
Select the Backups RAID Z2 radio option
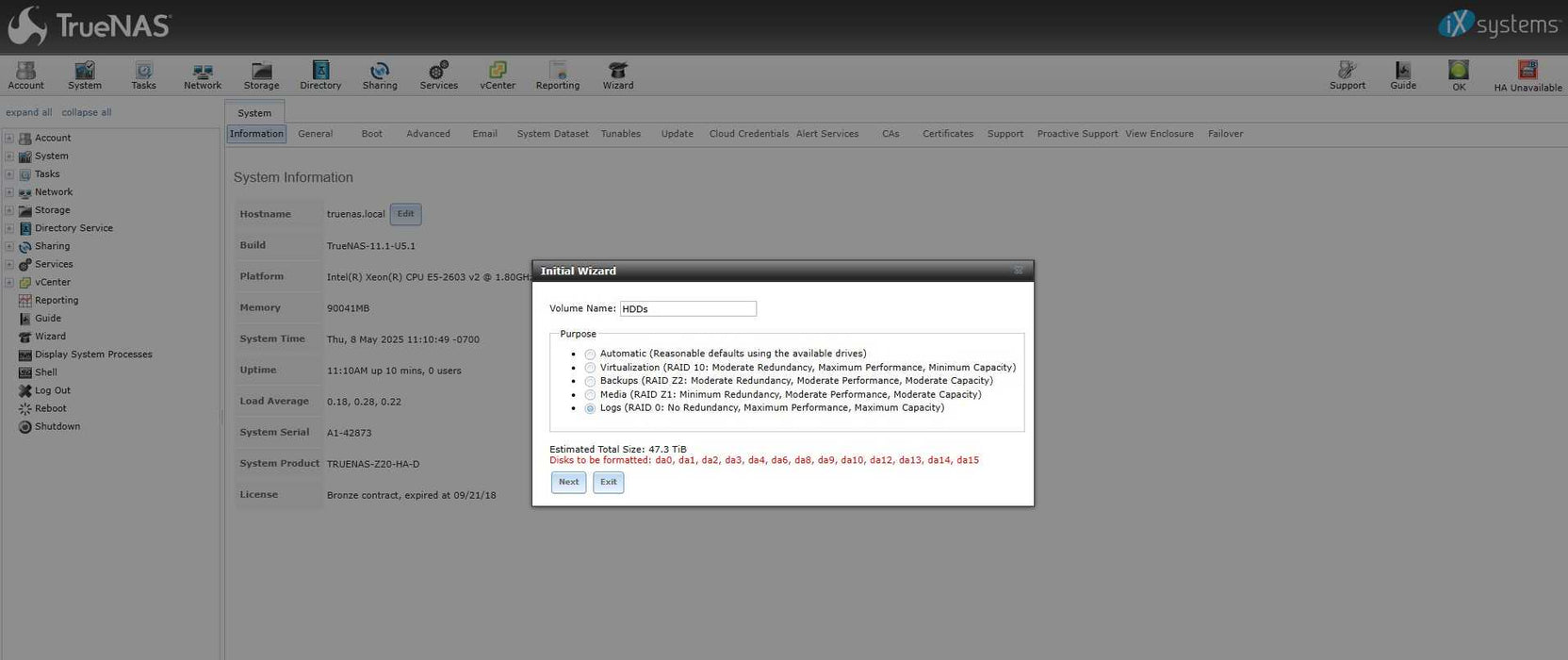590,382
